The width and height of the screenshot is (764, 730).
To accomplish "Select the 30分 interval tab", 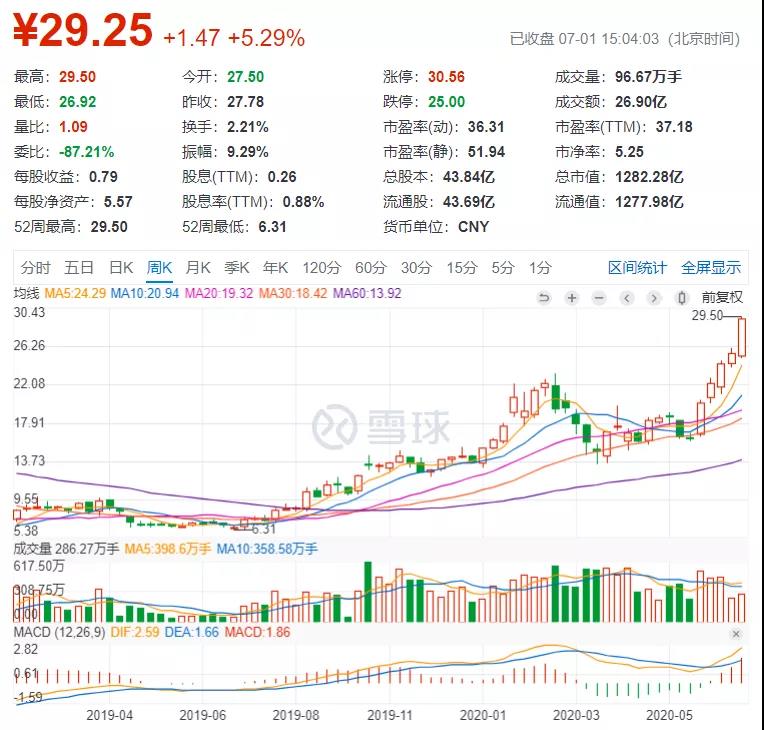I will (417, 267).
